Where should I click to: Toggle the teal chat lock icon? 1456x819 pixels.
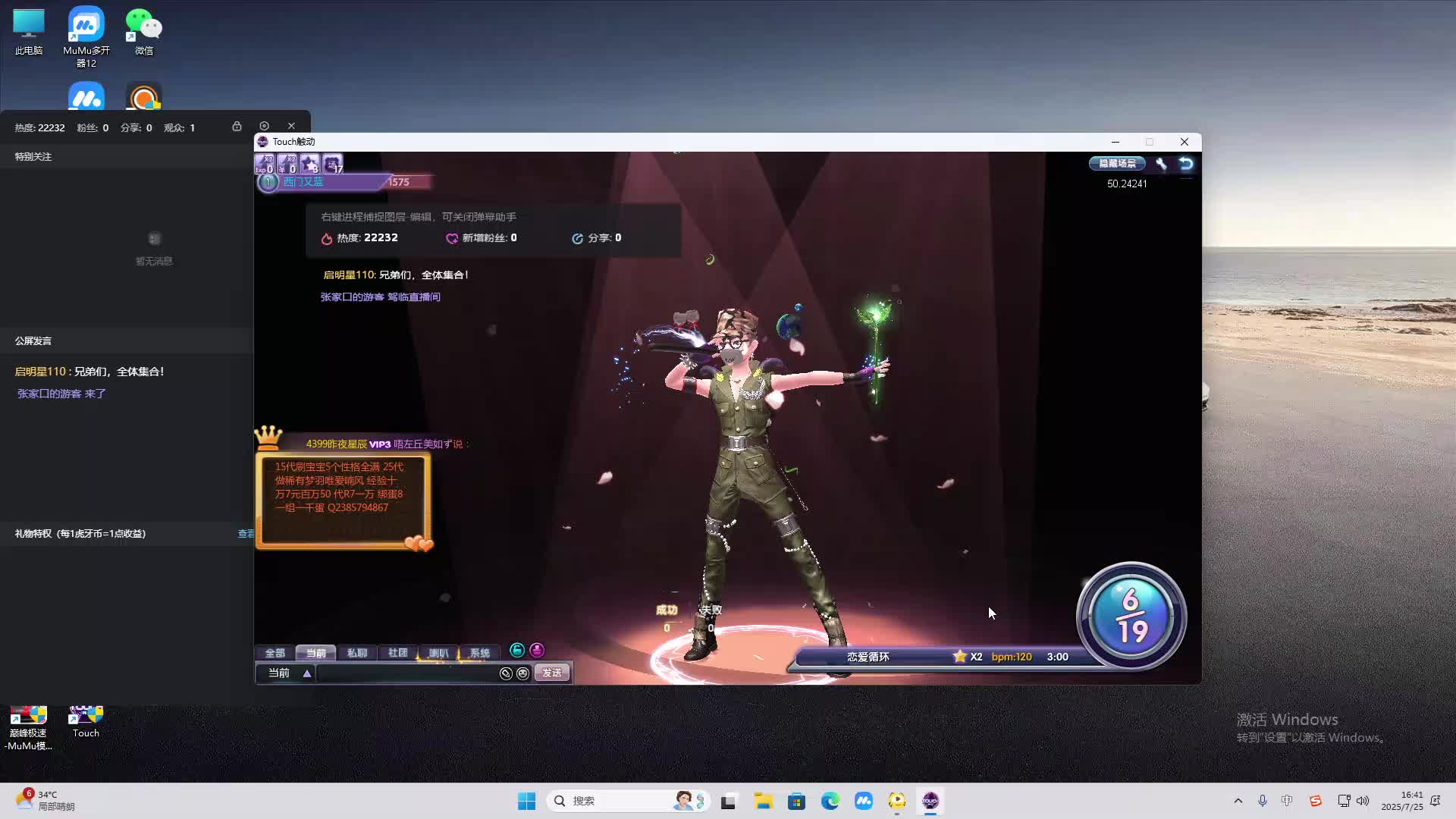517,650
